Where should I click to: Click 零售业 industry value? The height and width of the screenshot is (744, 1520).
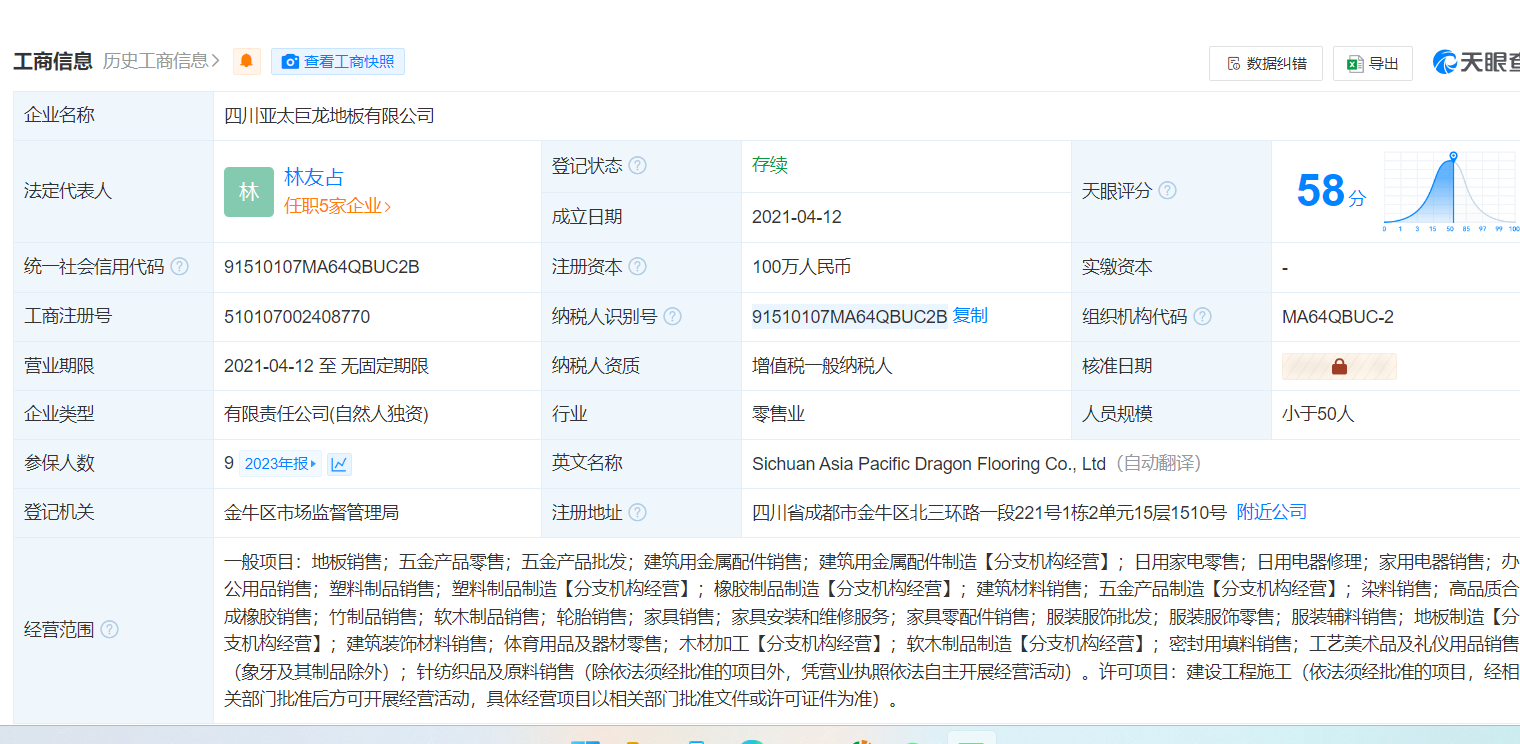point(779,414)
